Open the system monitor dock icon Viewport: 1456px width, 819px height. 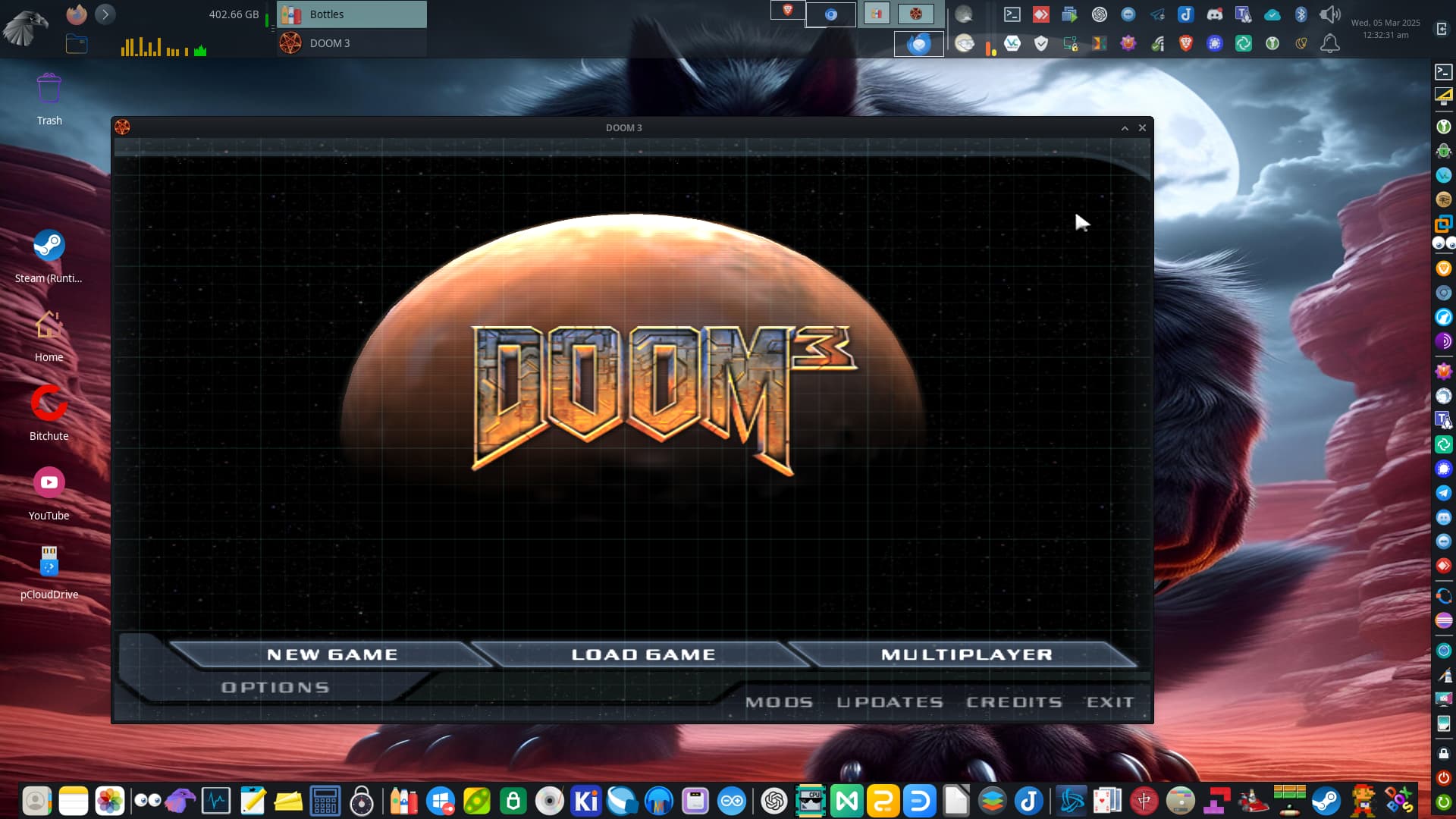tap(216, 801)
